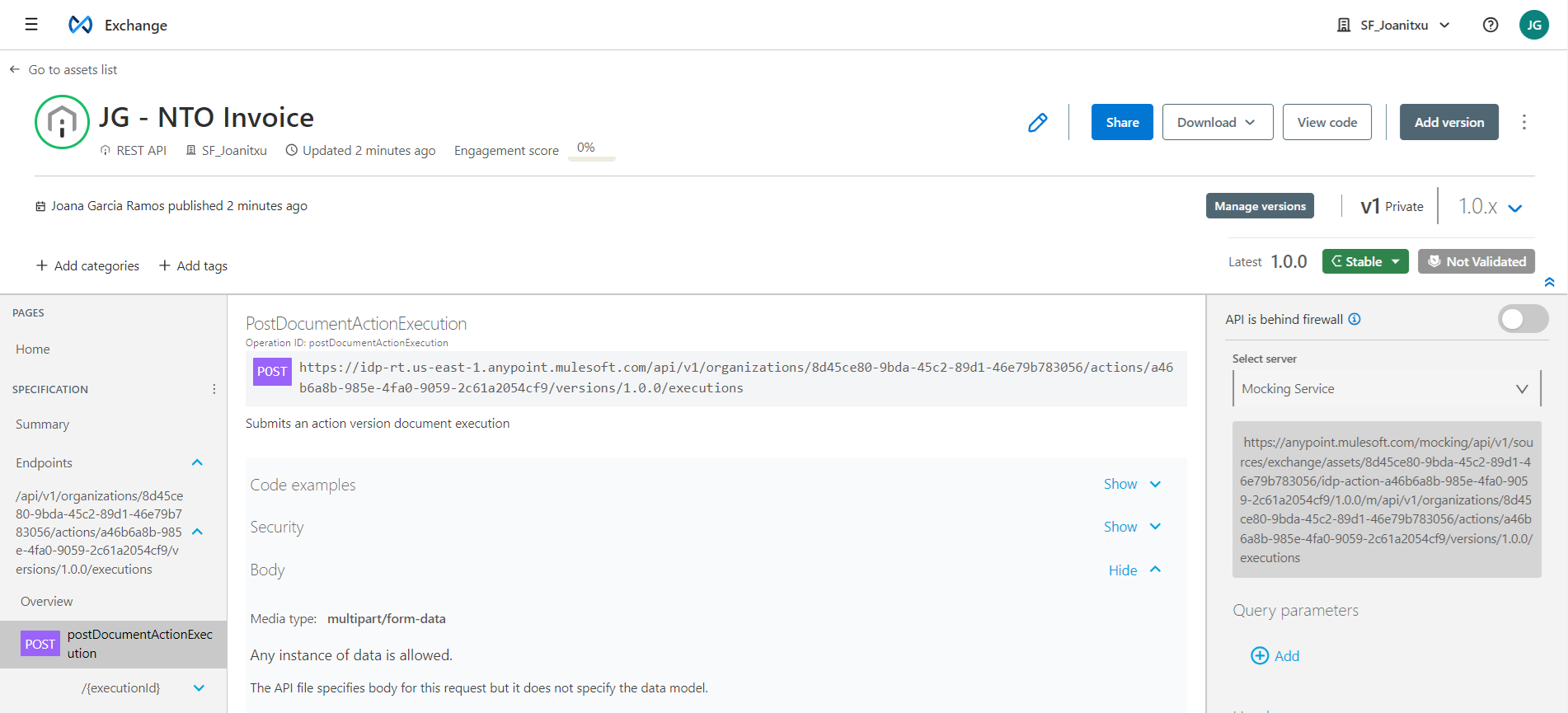Expand the /{executionId} endpoint
Screen dimensions: 1568x713
point(199,687)
